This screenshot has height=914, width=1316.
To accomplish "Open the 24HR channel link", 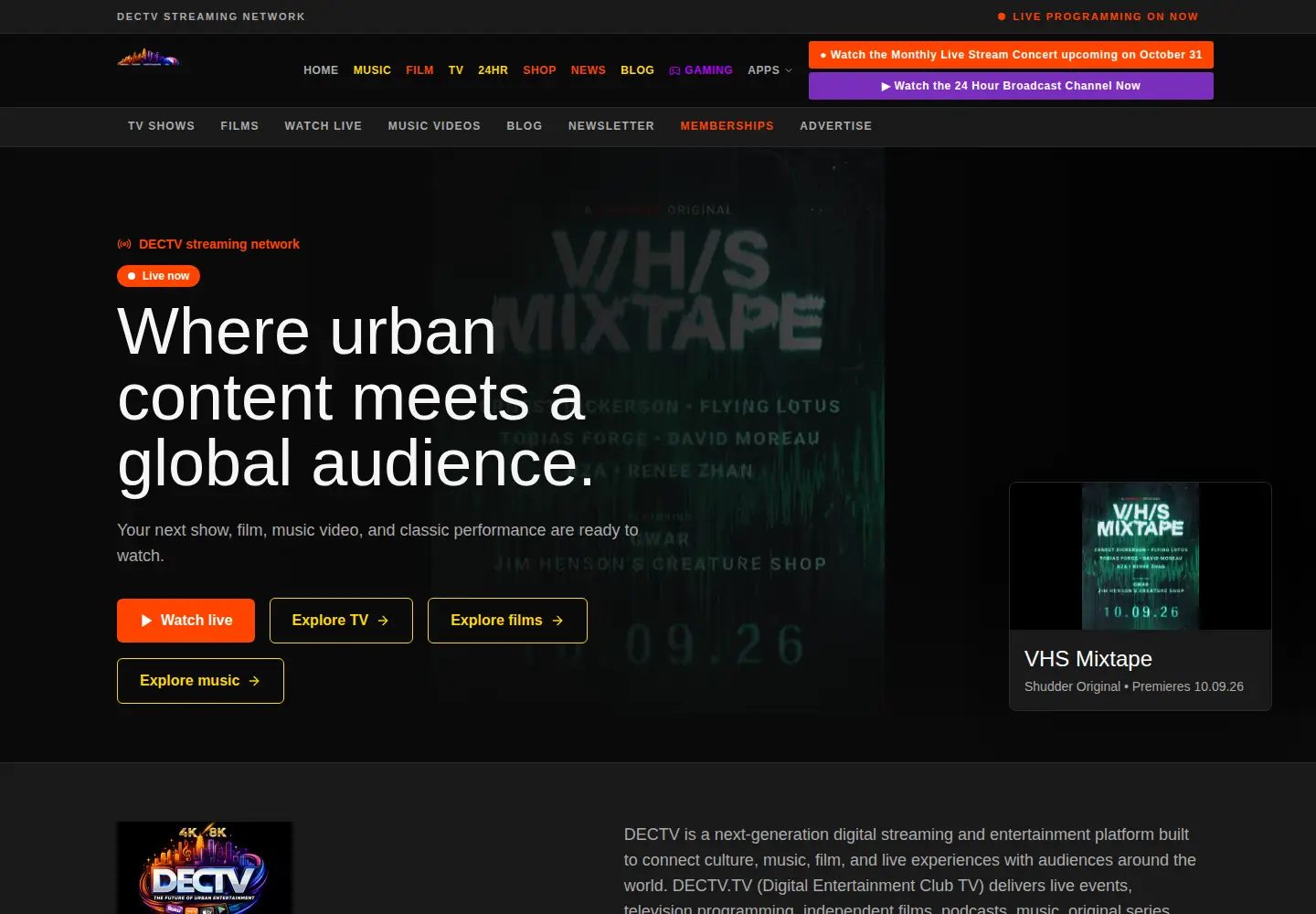I will 493,70.
